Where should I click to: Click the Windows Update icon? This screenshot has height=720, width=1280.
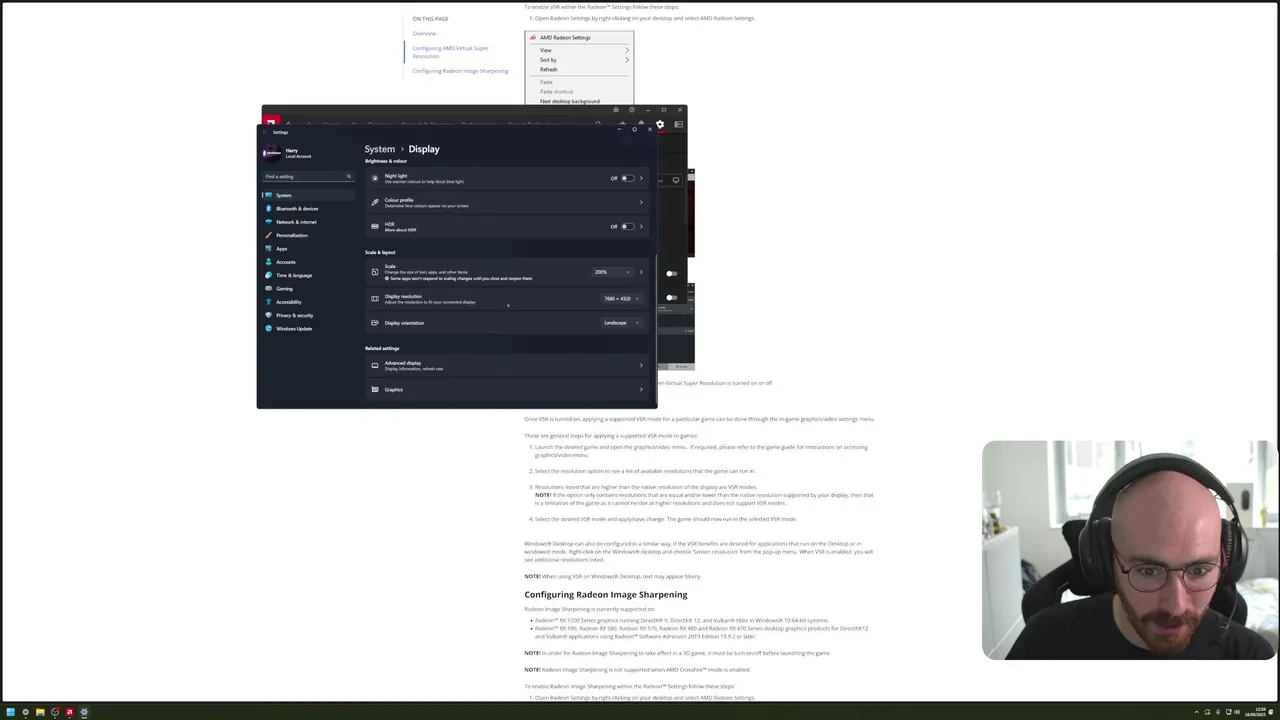point(269,328)
